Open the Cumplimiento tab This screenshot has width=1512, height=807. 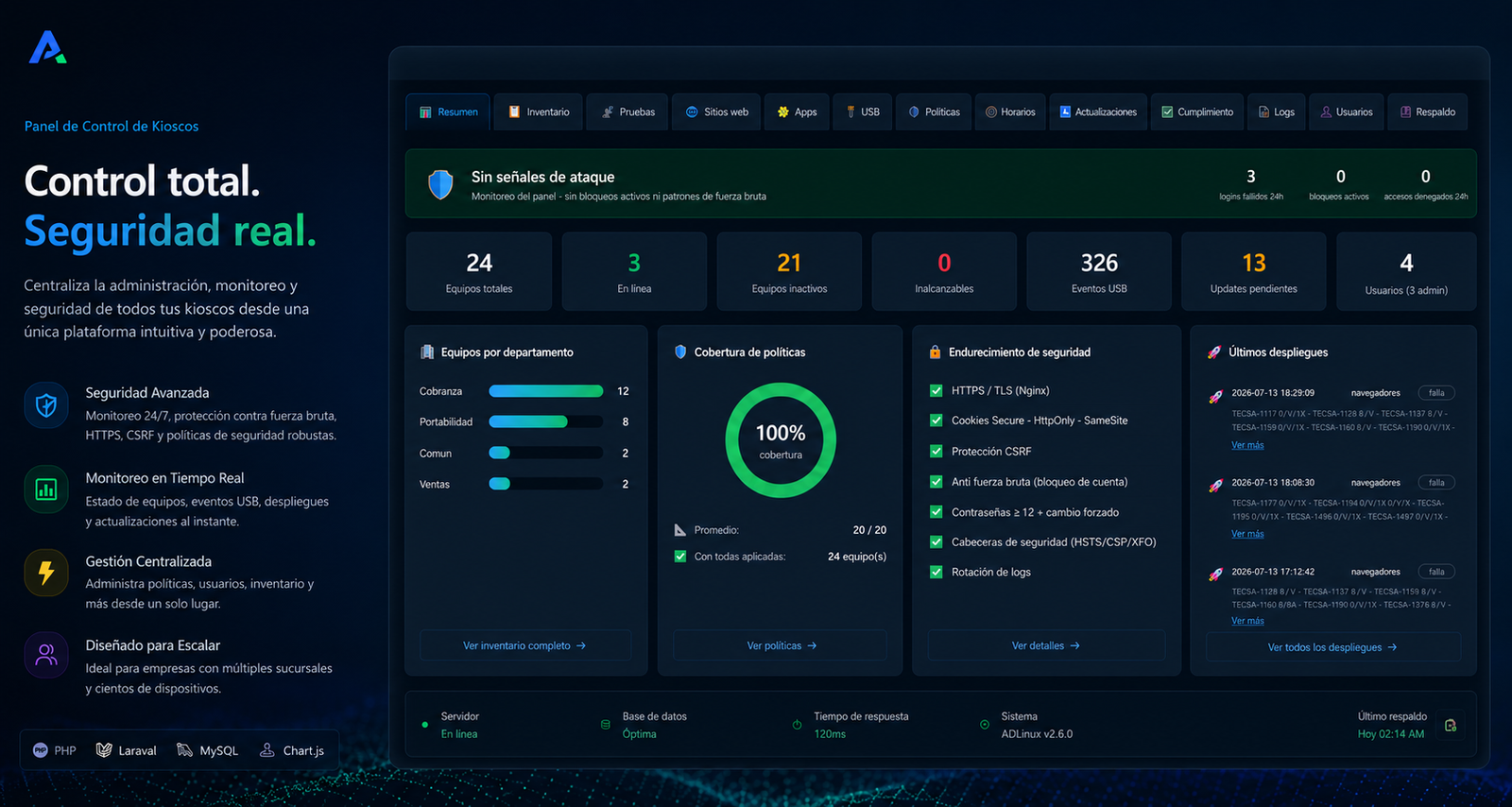point(1197,112)
